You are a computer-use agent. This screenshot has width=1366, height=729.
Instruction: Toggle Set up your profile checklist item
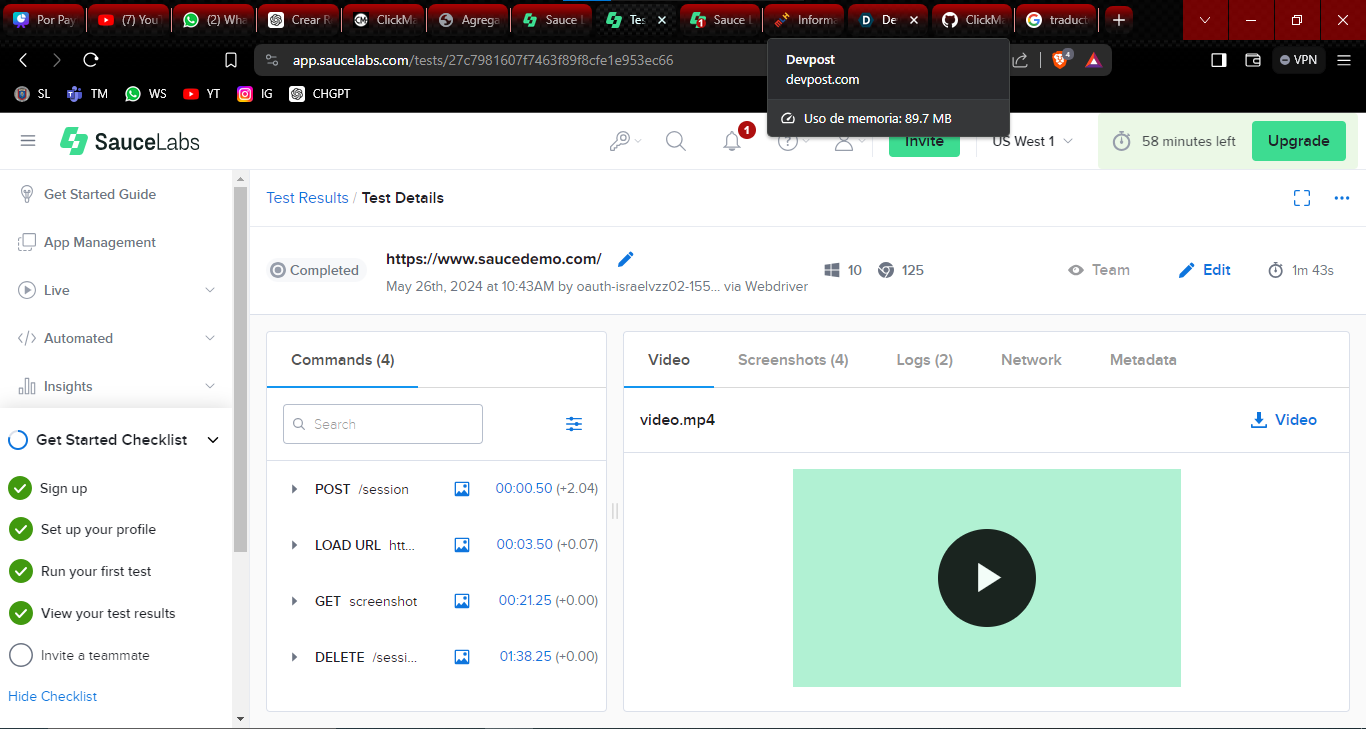tap(20, 529)
